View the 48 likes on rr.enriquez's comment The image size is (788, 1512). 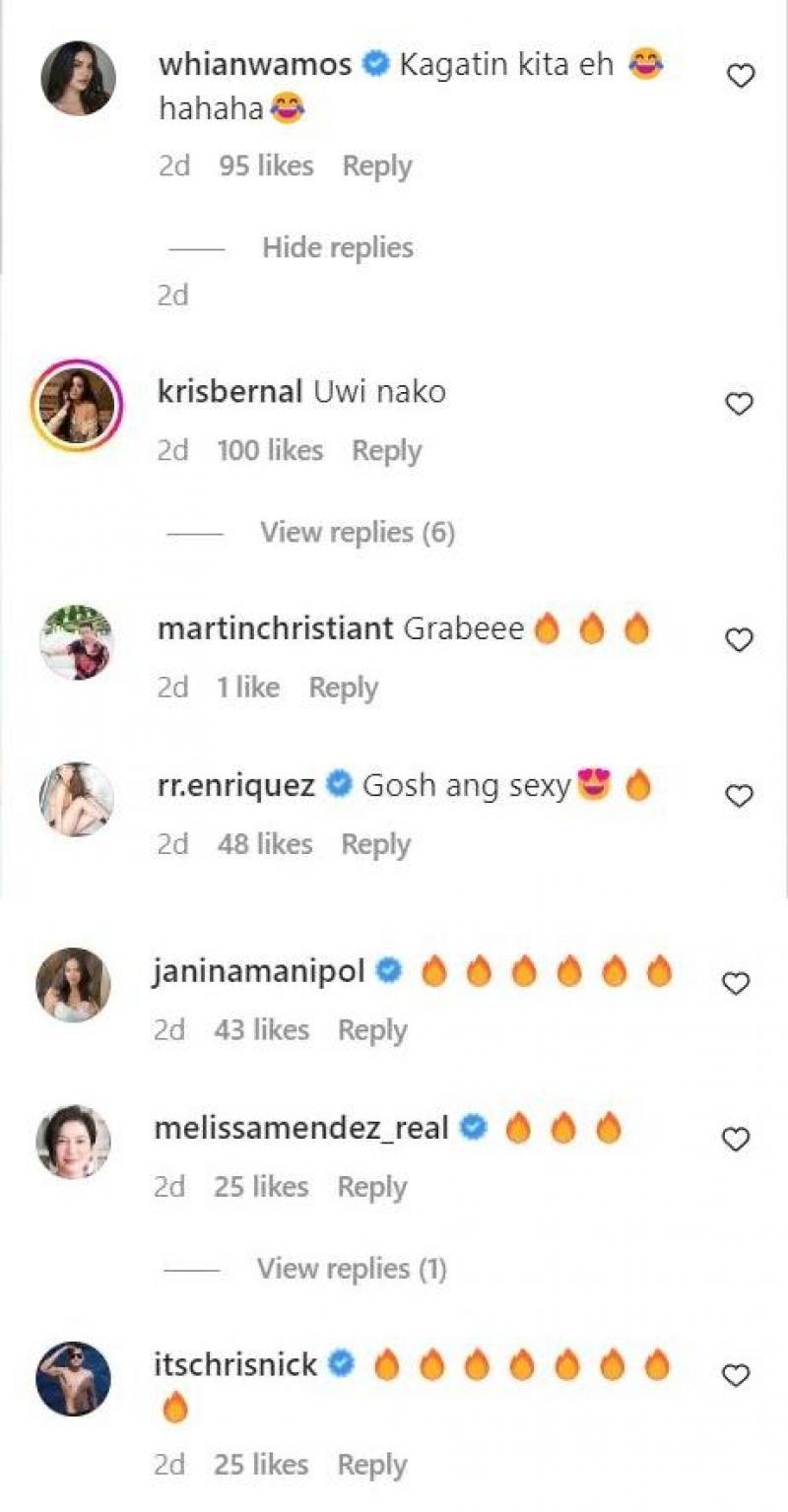(x=264, y=845)
